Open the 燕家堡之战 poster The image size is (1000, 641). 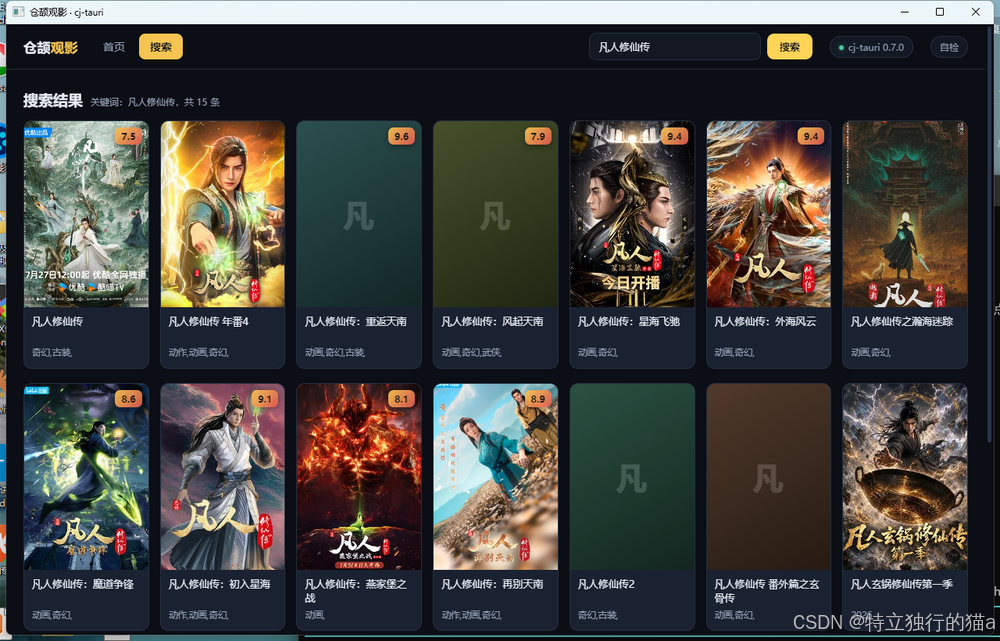coord(359,477)
